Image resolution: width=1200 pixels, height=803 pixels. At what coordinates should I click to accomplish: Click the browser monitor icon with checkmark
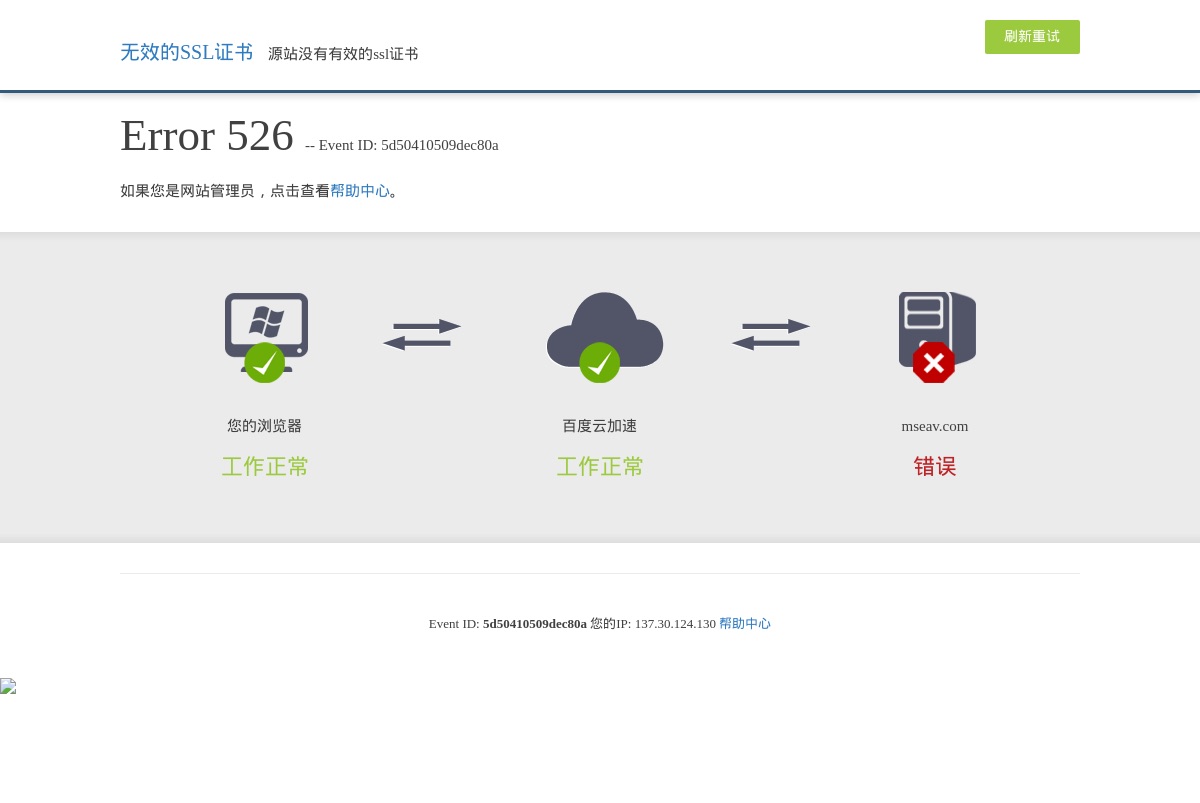click(x=266, y=337)
